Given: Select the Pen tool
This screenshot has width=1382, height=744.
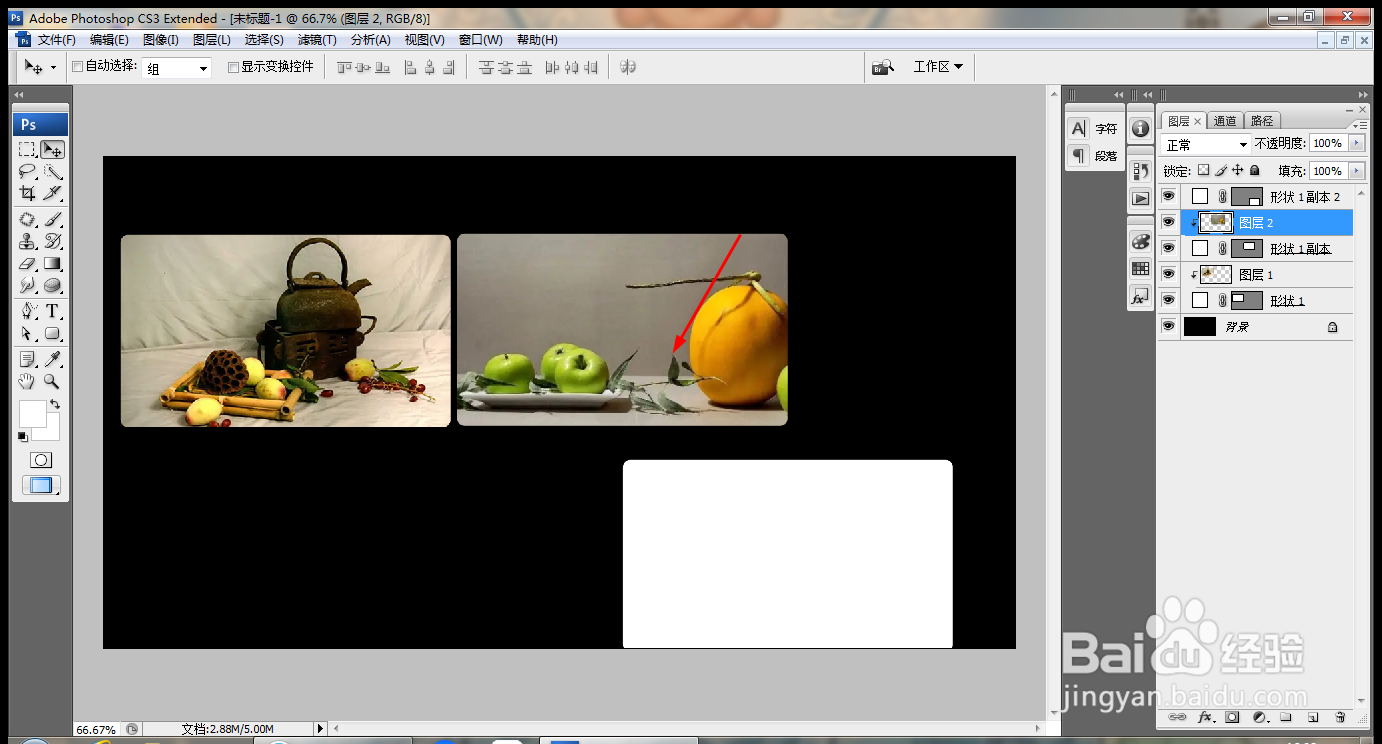Looking at the screenshot, I should [x=28, y=311].
